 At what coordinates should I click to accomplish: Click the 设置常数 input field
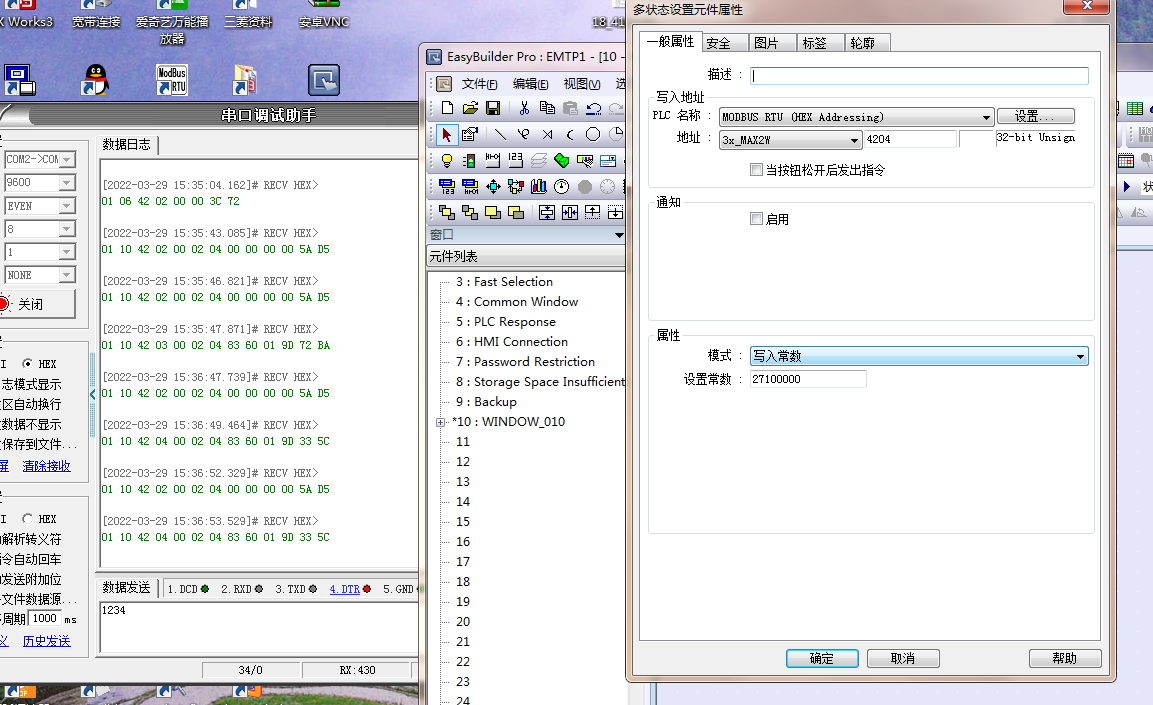click(807, 379)
